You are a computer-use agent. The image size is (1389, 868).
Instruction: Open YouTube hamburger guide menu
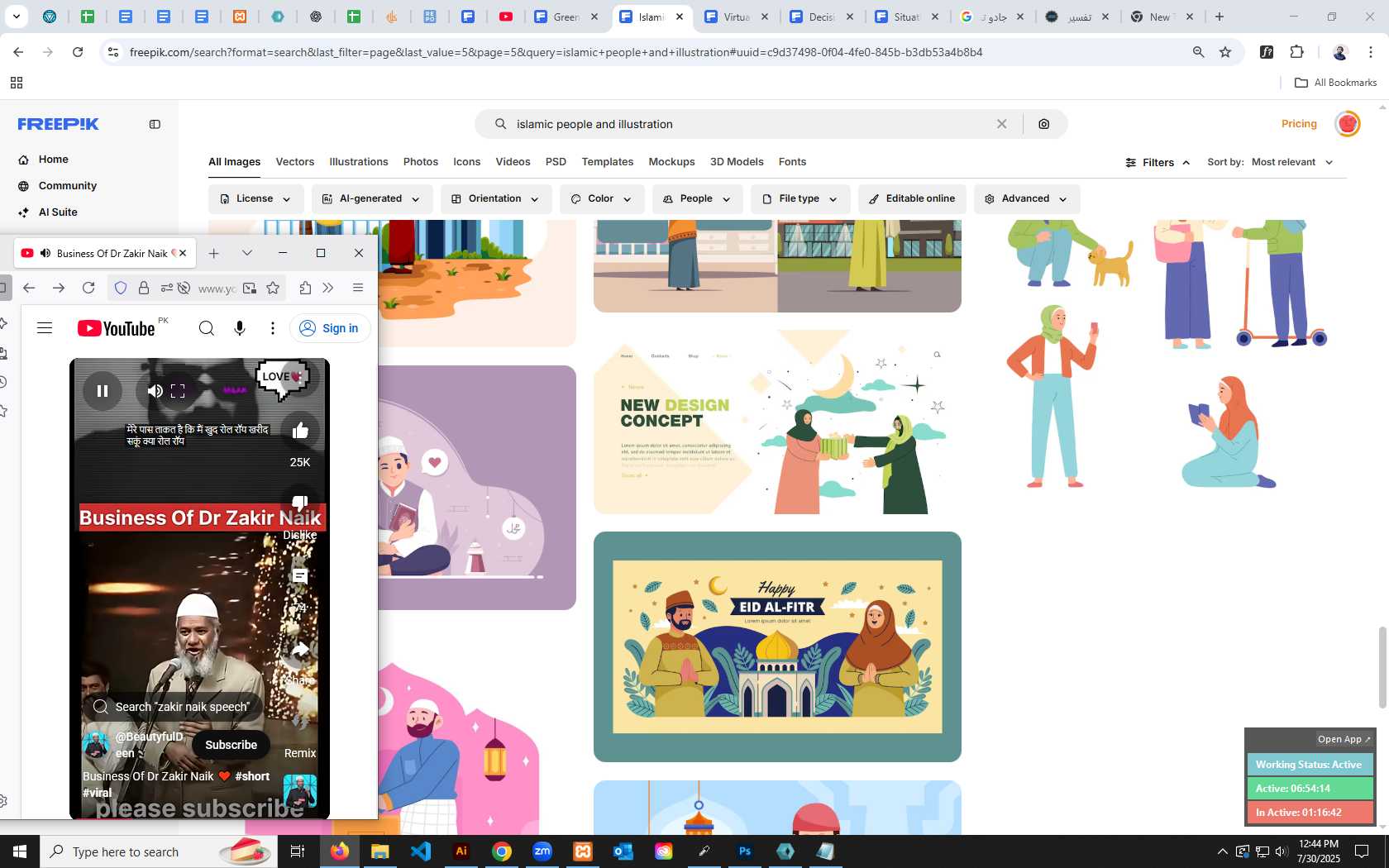click(45, 328)
